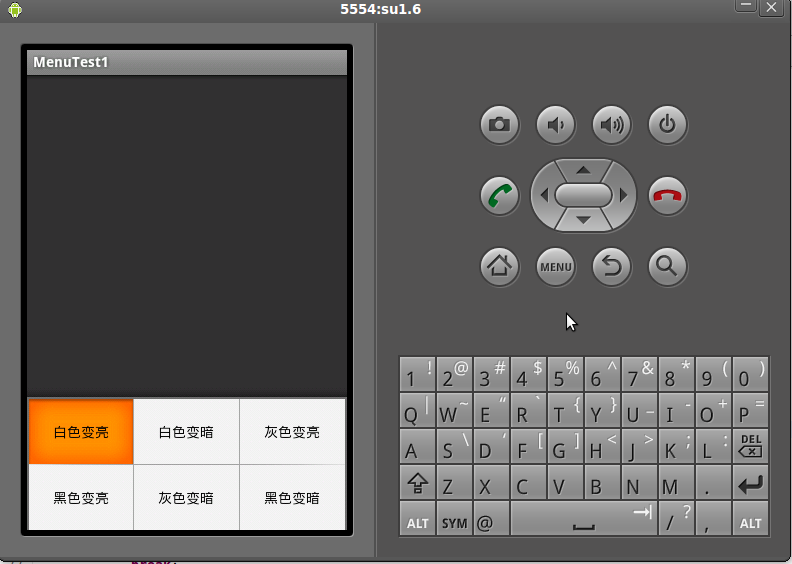This screenshot has width=792, height=564.
Task: Click the SYM key
Action: click(454, 519)
